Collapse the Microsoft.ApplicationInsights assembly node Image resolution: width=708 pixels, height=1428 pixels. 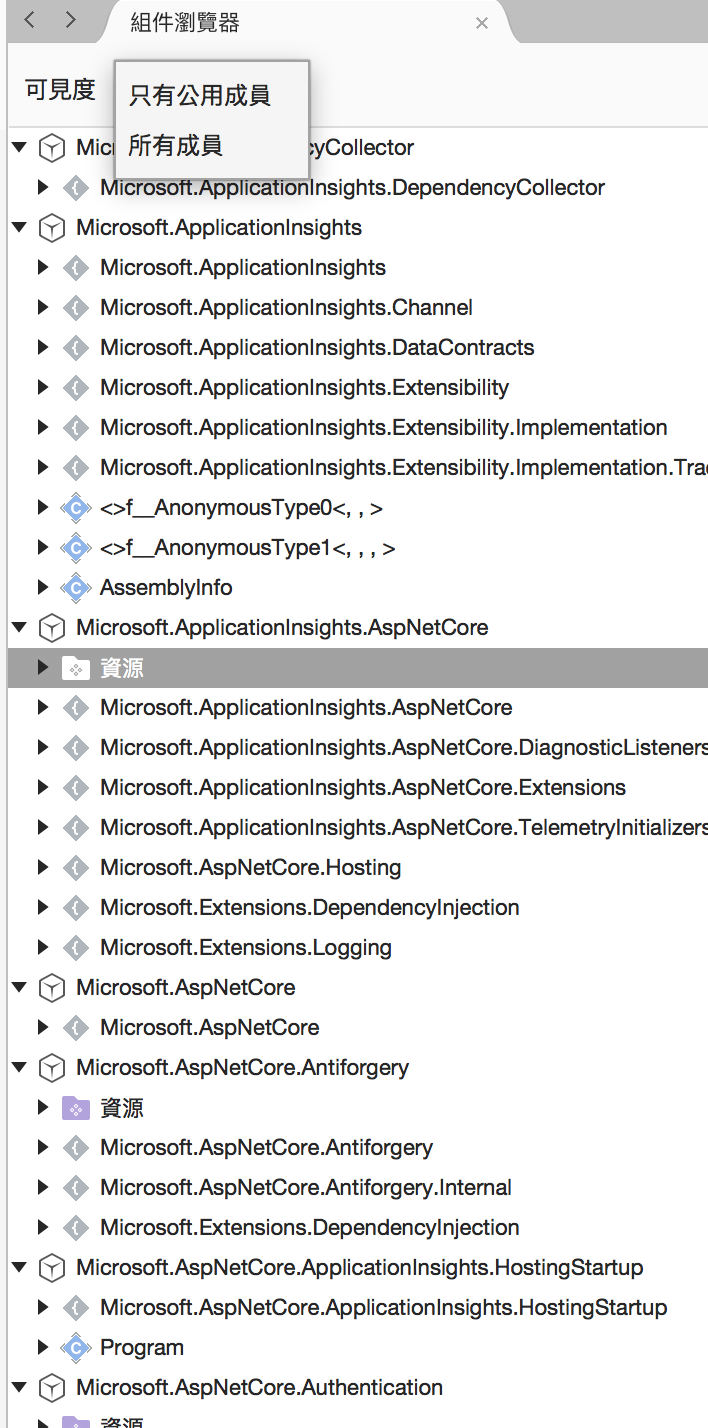tap(19, 228)
